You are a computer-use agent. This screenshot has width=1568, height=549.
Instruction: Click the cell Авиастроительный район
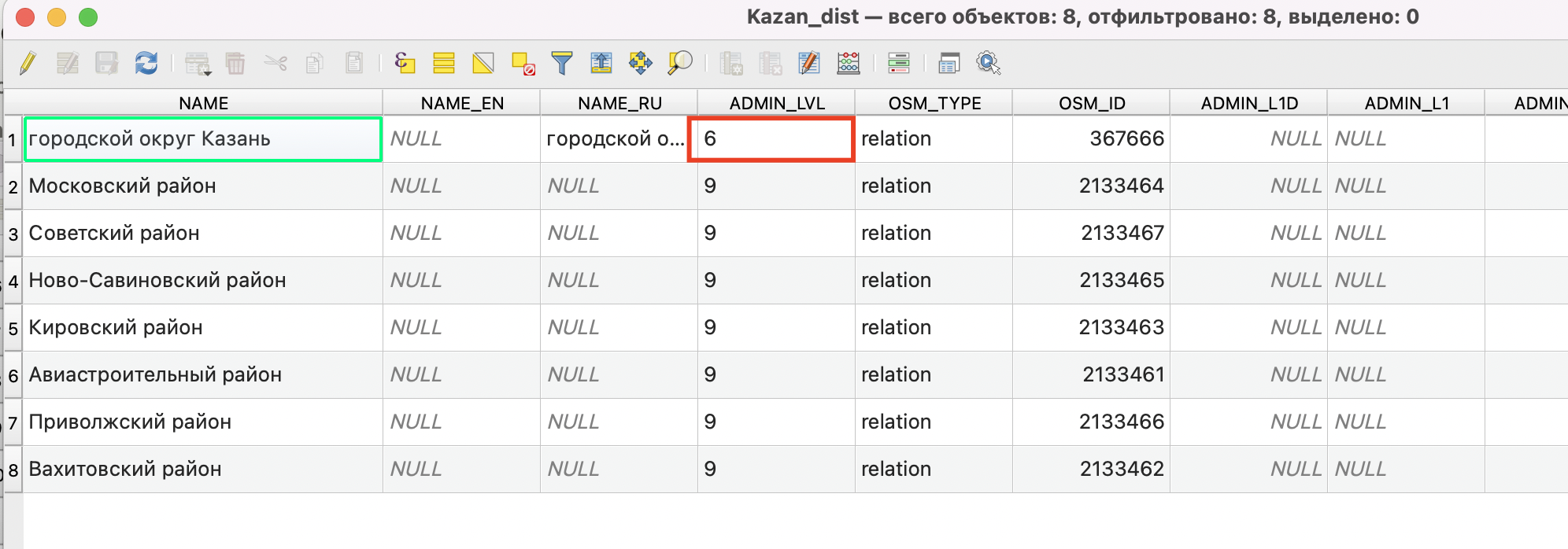click(203, 375)
